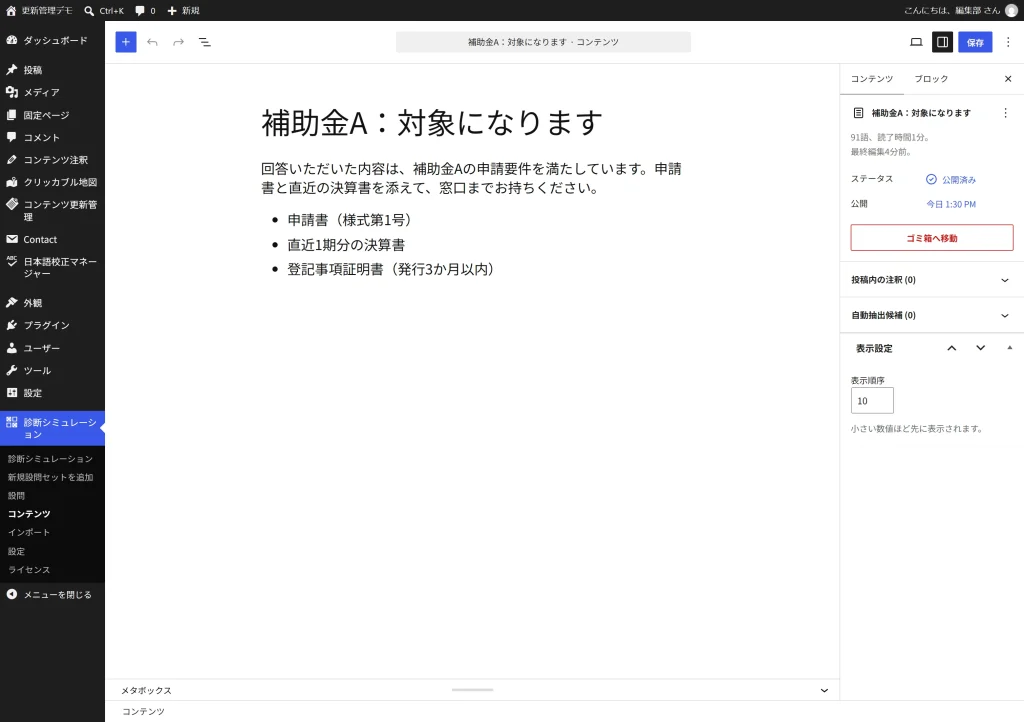This screenshot has height=722, width=1024.
Task: Change publish date 今日 1:30 PM
Action: tap(951, 204)
